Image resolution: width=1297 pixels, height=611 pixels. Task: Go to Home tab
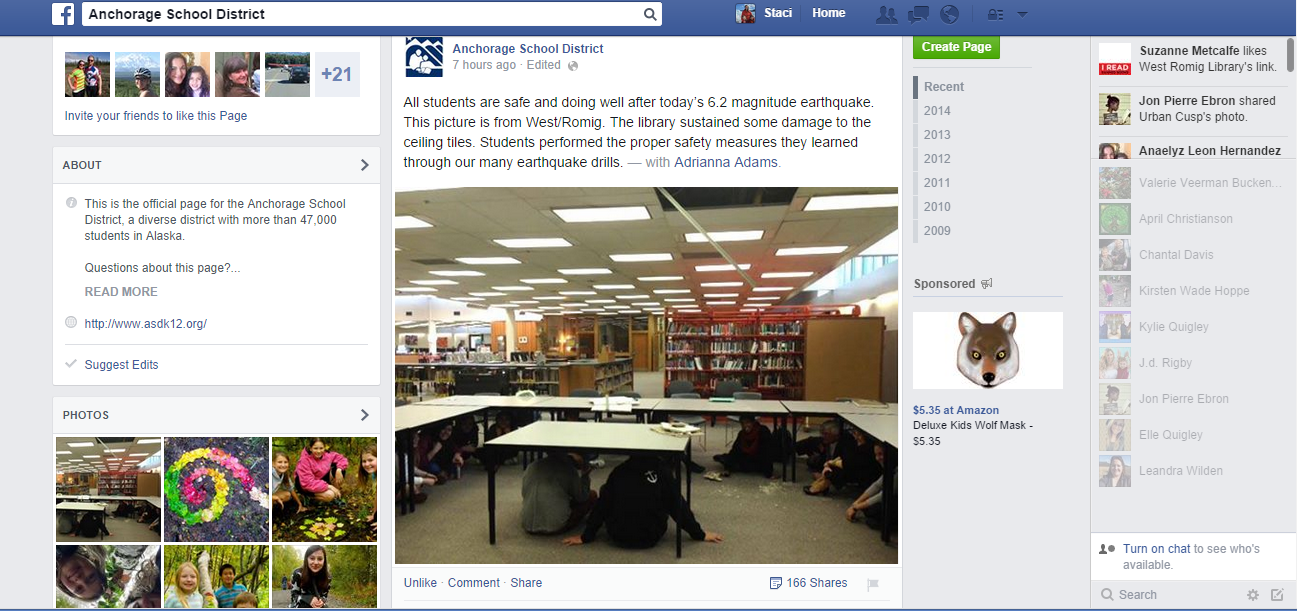tap(828, 13)
